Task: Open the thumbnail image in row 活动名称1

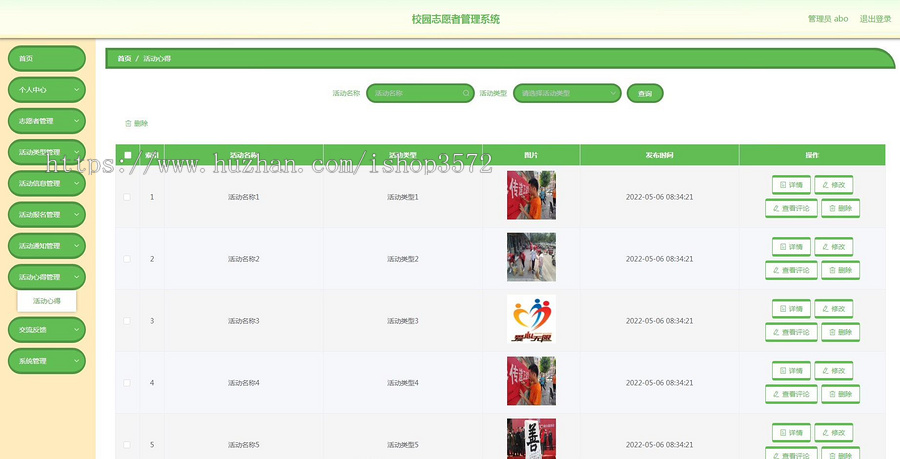Action: [x=531, y=195]
